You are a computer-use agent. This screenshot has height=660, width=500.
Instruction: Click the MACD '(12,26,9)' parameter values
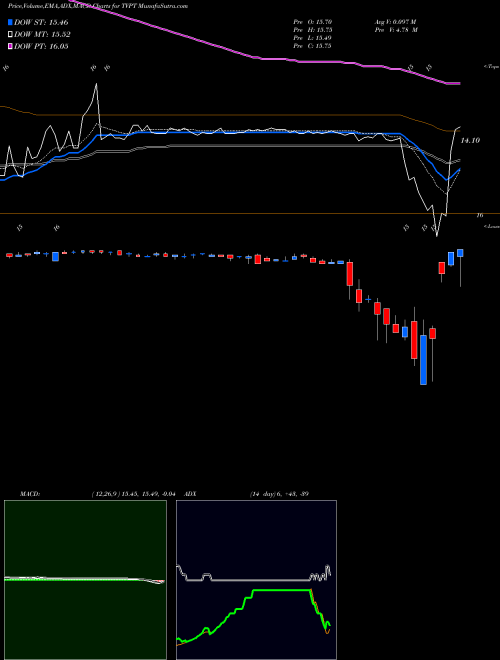tap(133, 494)
